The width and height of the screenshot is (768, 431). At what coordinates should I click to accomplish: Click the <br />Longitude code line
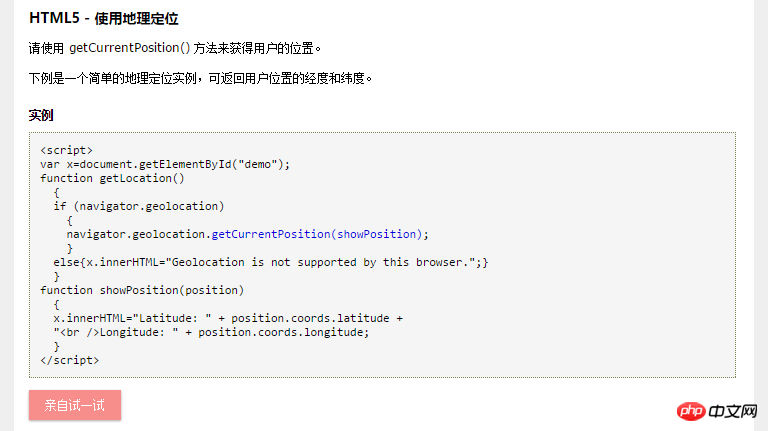point(211,332)
